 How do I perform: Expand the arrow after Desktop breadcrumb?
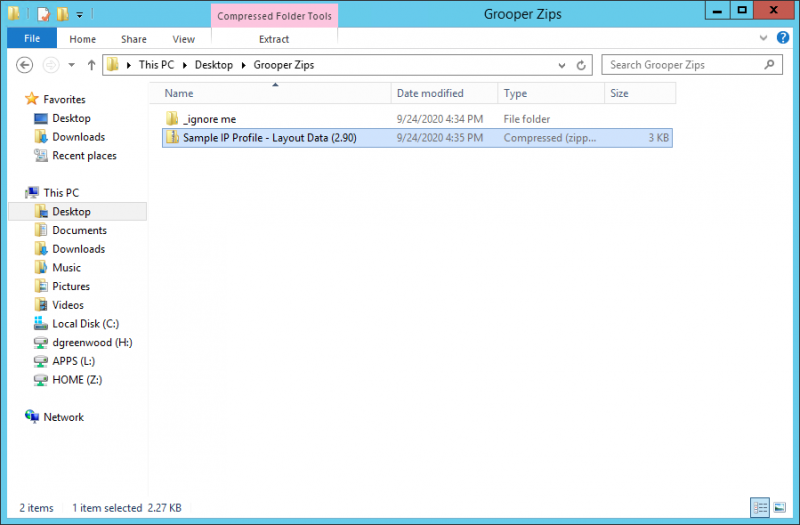243,65
